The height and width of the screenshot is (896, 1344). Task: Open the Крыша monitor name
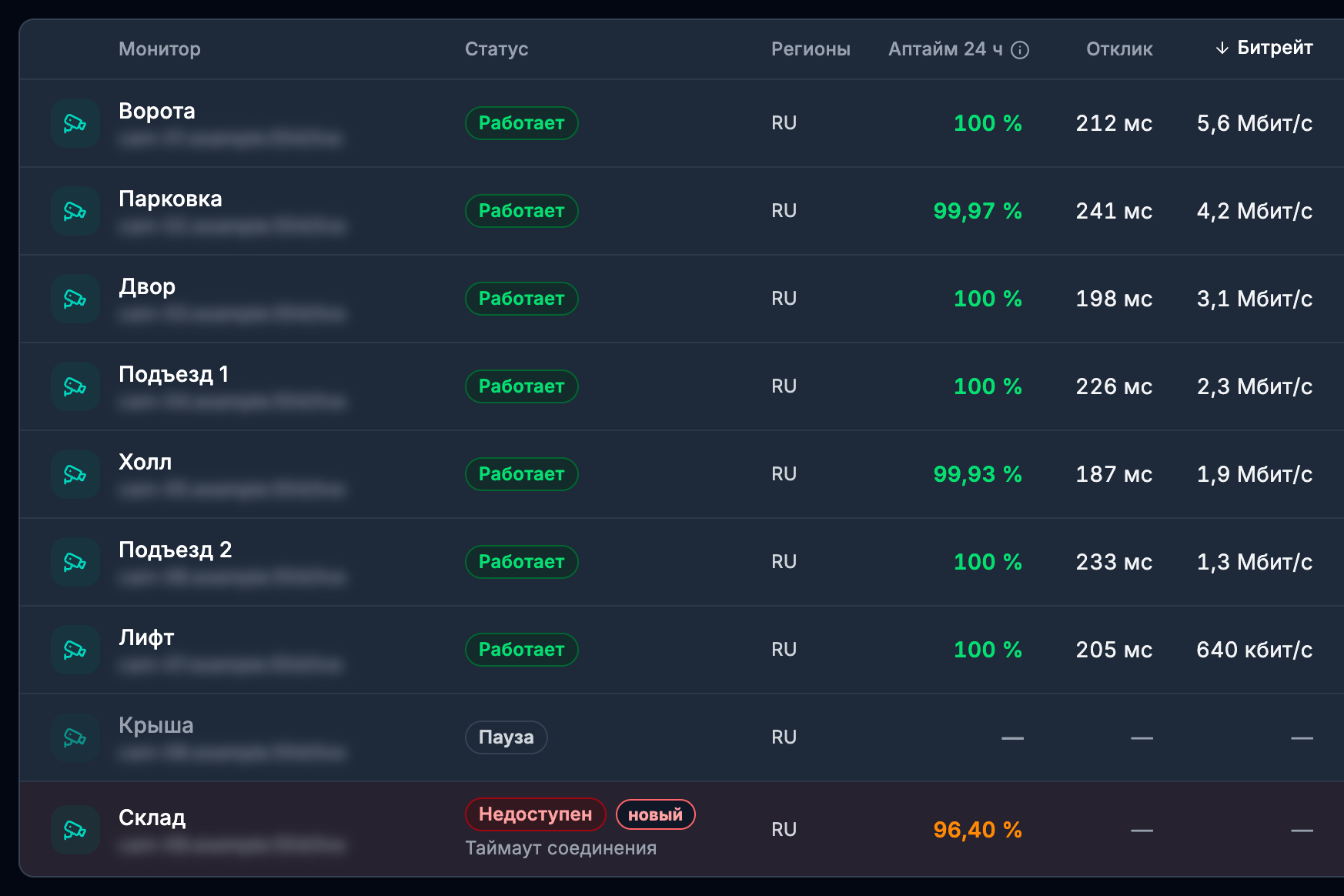coord(156,725)
